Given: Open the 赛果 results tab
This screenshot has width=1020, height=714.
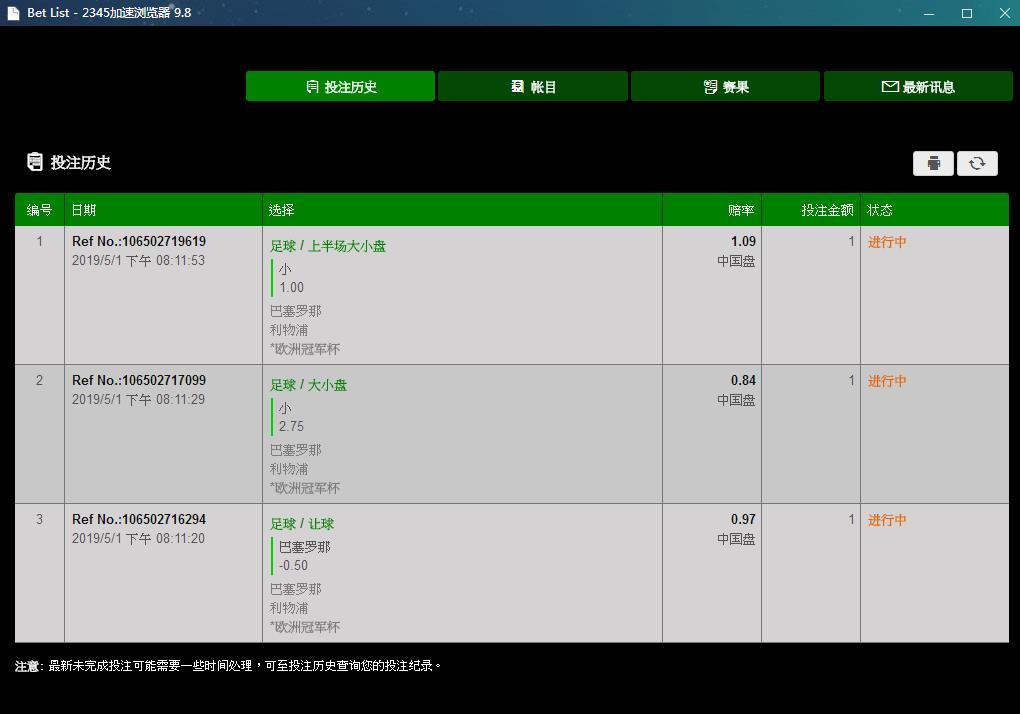Looking at the screenshot, I should (725, 86).
